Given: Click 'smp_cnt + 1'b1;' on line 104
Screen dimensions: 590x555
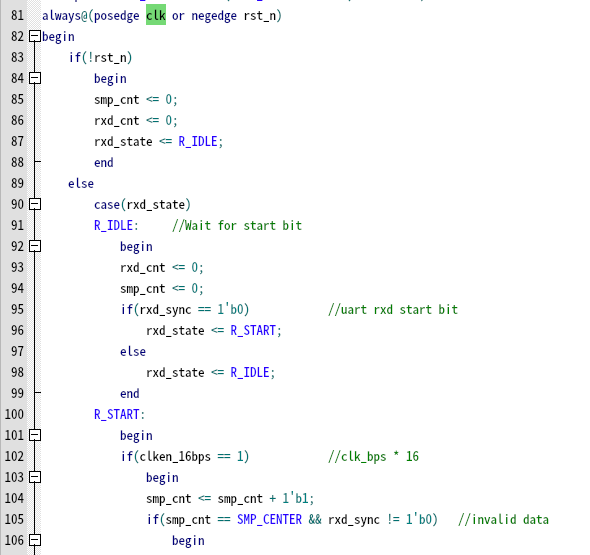Looking at the screenshot, I should (x=266, y=499).
